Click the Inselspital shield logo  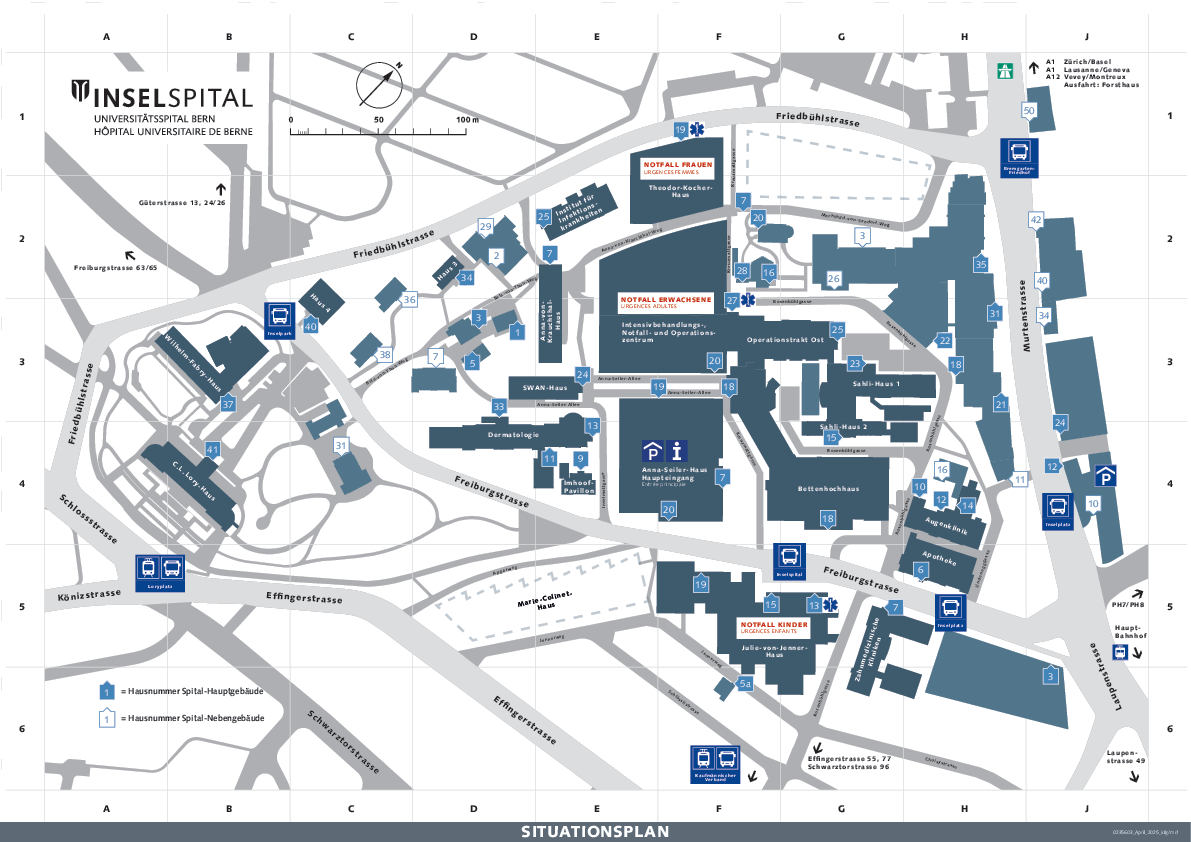coord(81,91)
